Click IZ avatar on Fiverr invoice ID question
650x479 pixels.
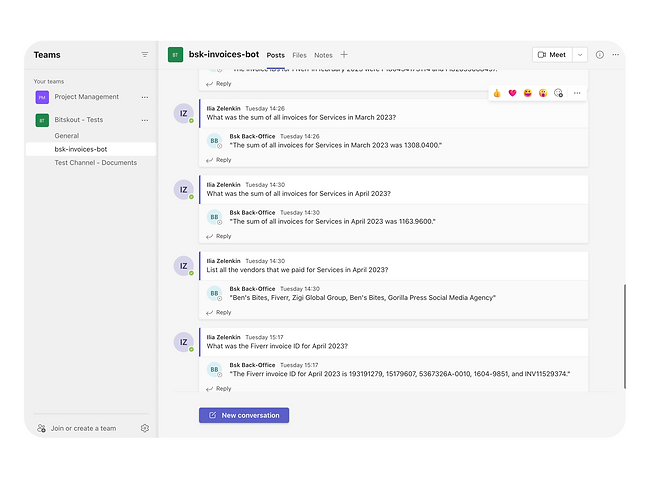tap(183, 342)
